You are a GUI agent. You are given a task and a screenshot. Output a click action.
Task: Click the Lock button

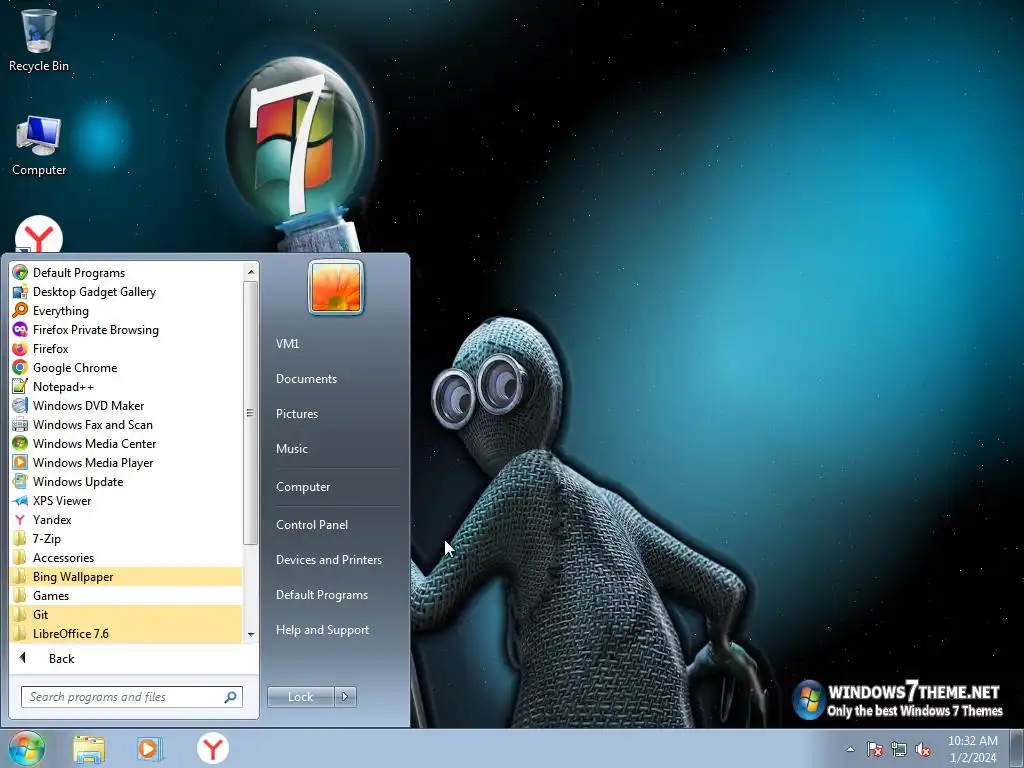(301, 697)
